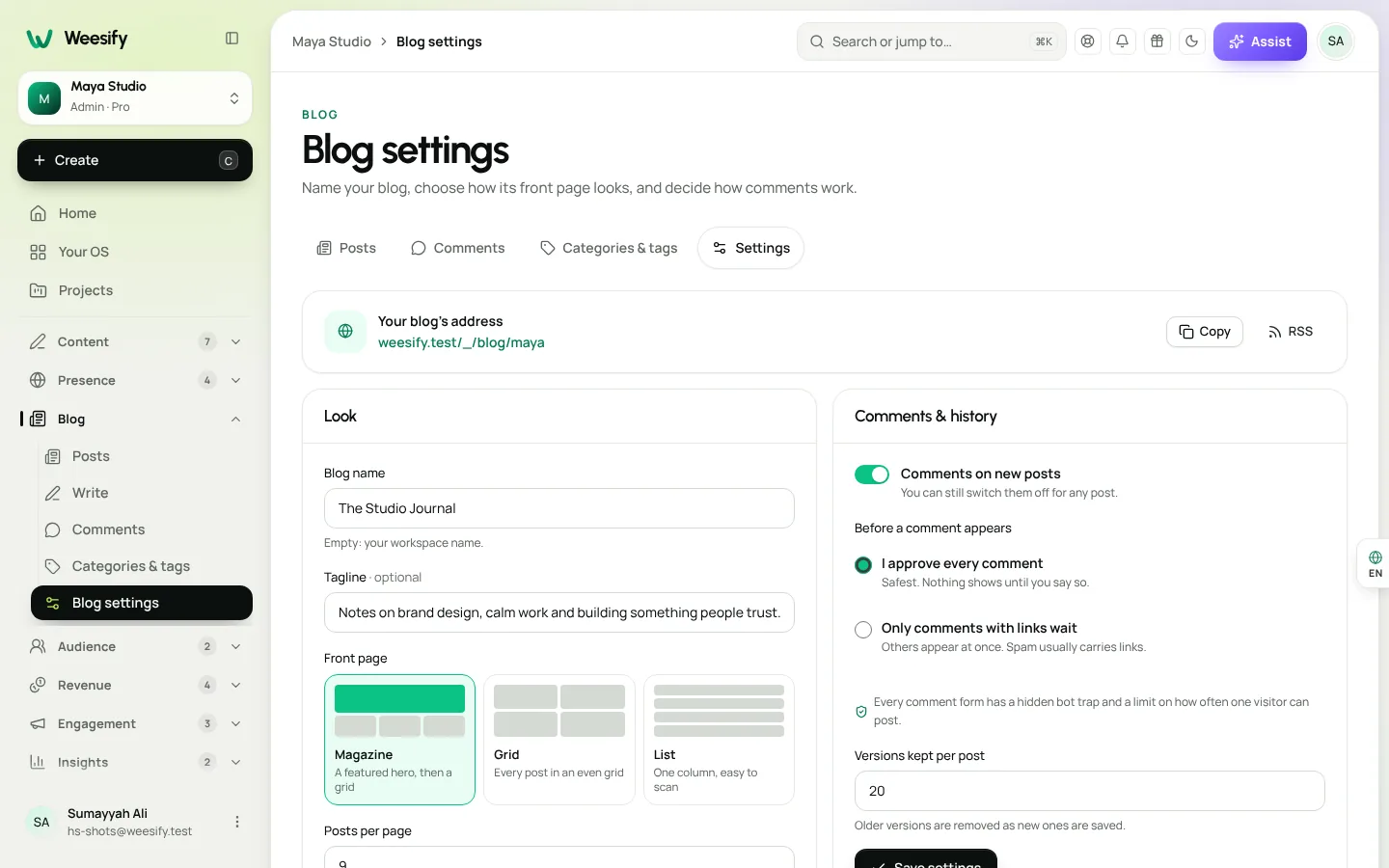
Task: Toggle Comments on new posts switch
Action: [872, 475]
